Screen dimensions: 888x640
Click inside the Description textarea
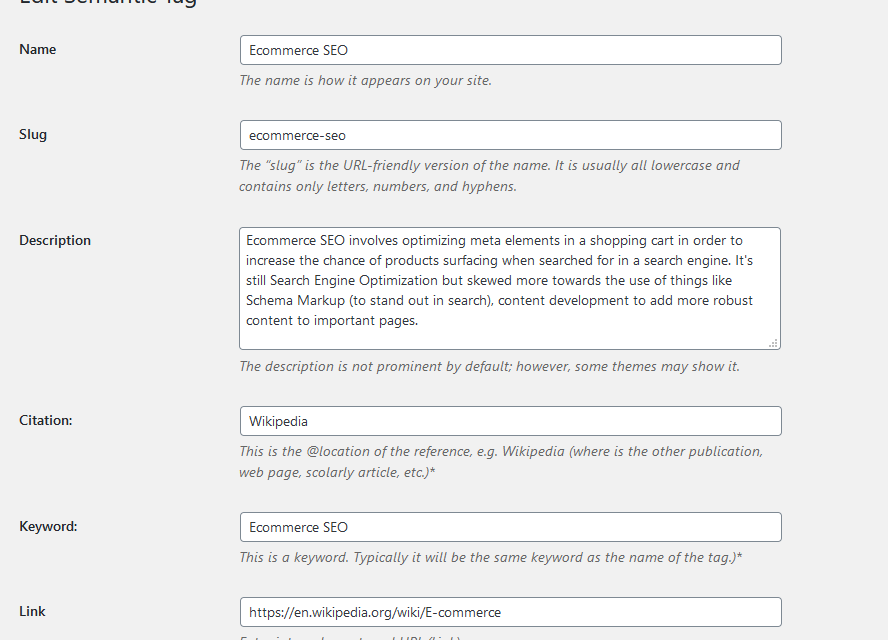pyautogui.click(x=510, y=288)
